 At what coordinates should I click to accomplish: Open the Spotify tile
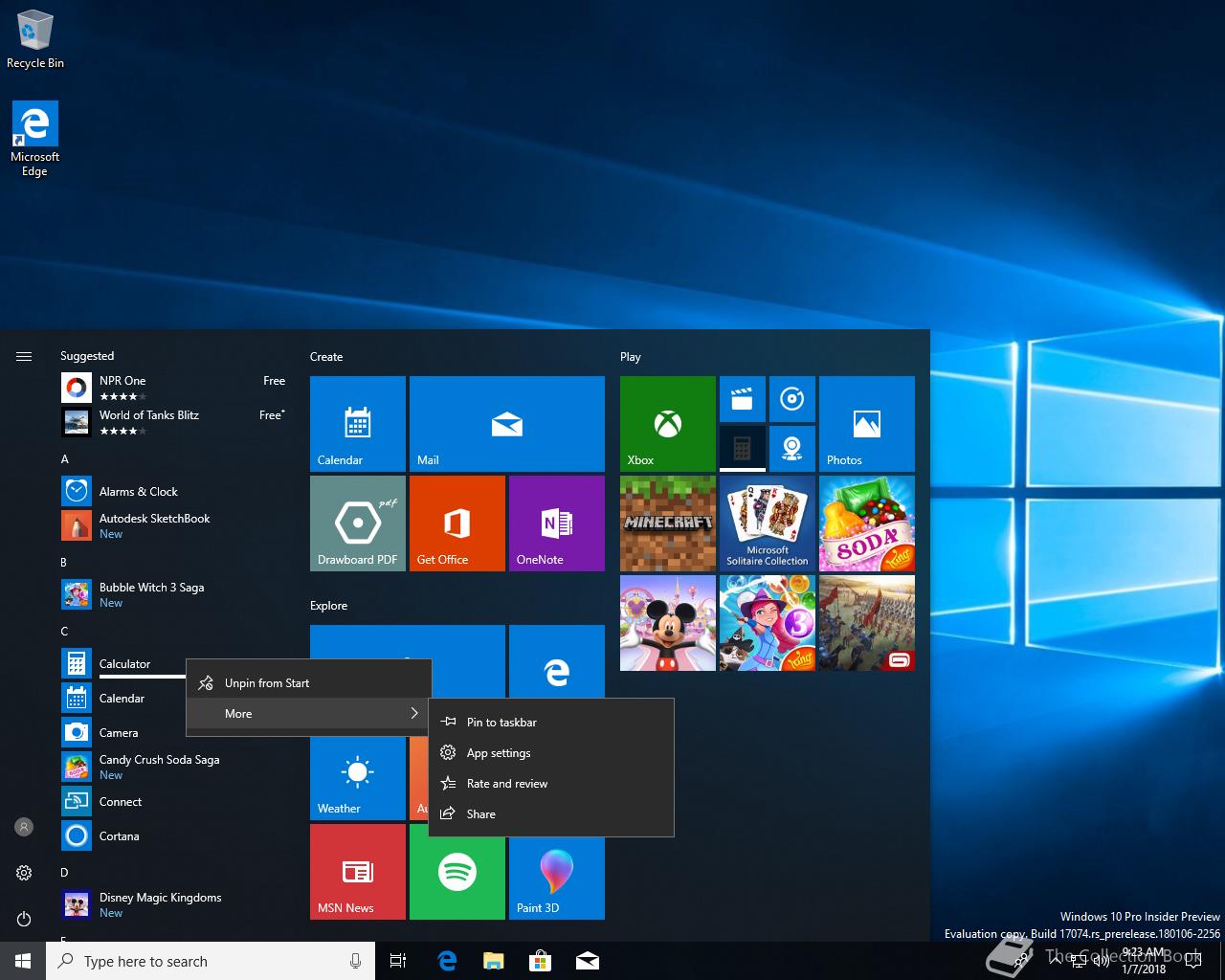[457, 876]
